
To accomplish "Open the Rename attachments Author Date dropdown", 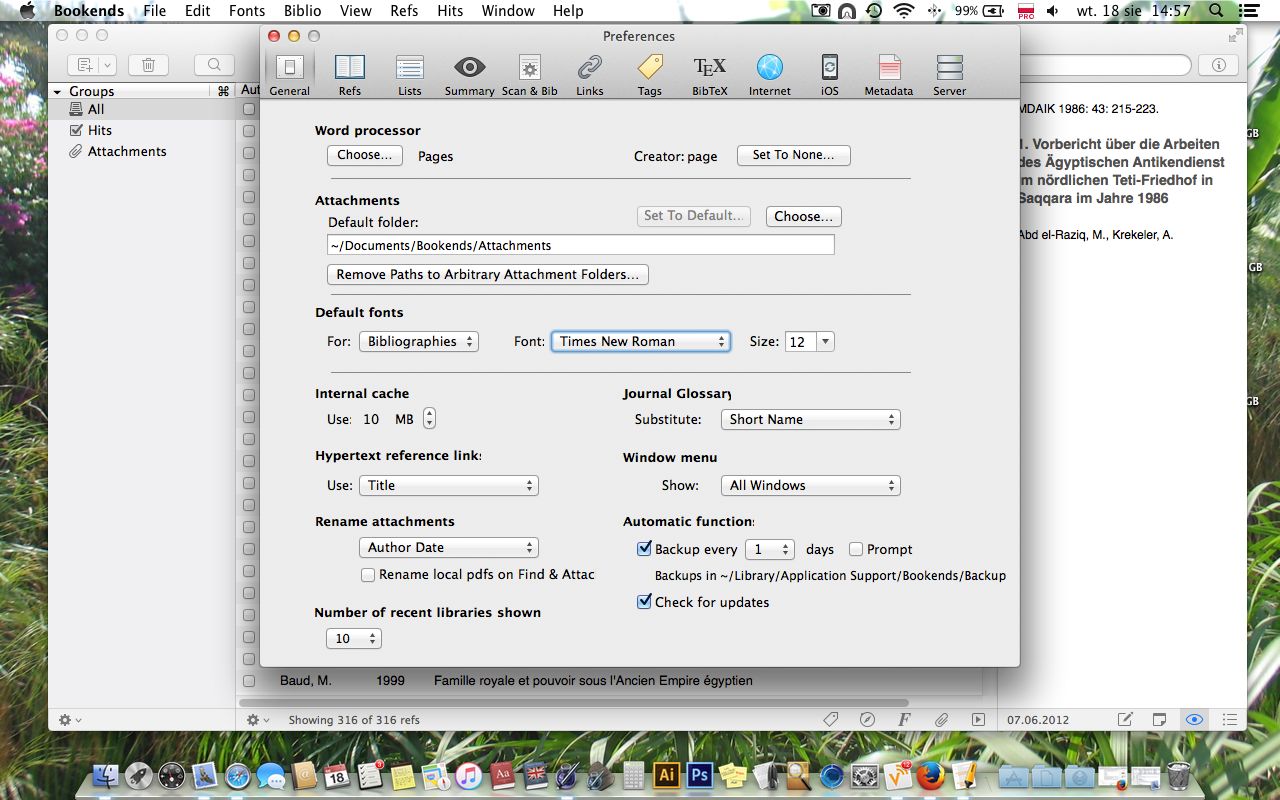I will (x=449, y=547).
